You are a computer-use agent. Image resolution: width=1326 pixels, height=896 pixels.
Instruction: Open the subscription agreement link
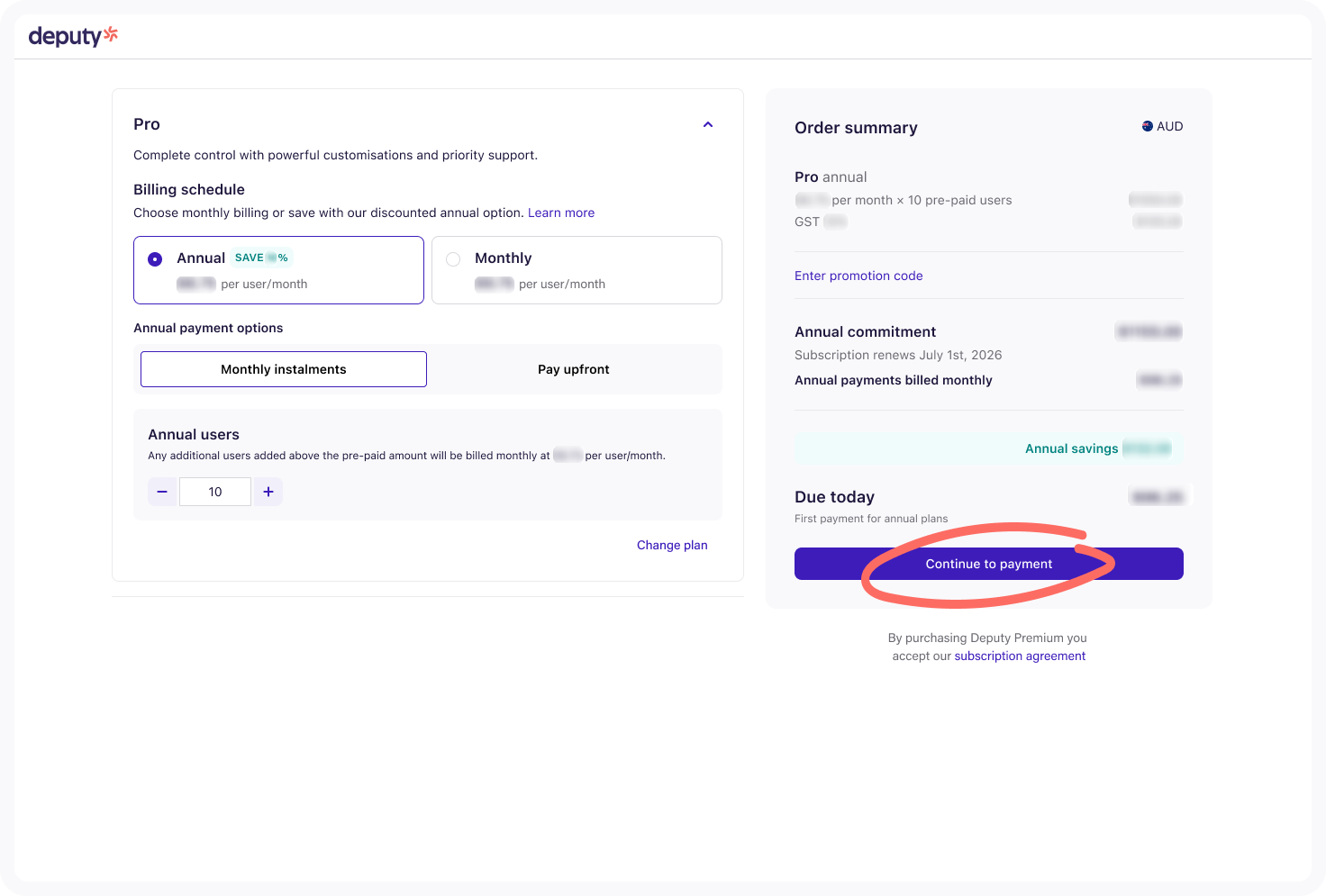pyautogui.click(x=1019, y=656)
